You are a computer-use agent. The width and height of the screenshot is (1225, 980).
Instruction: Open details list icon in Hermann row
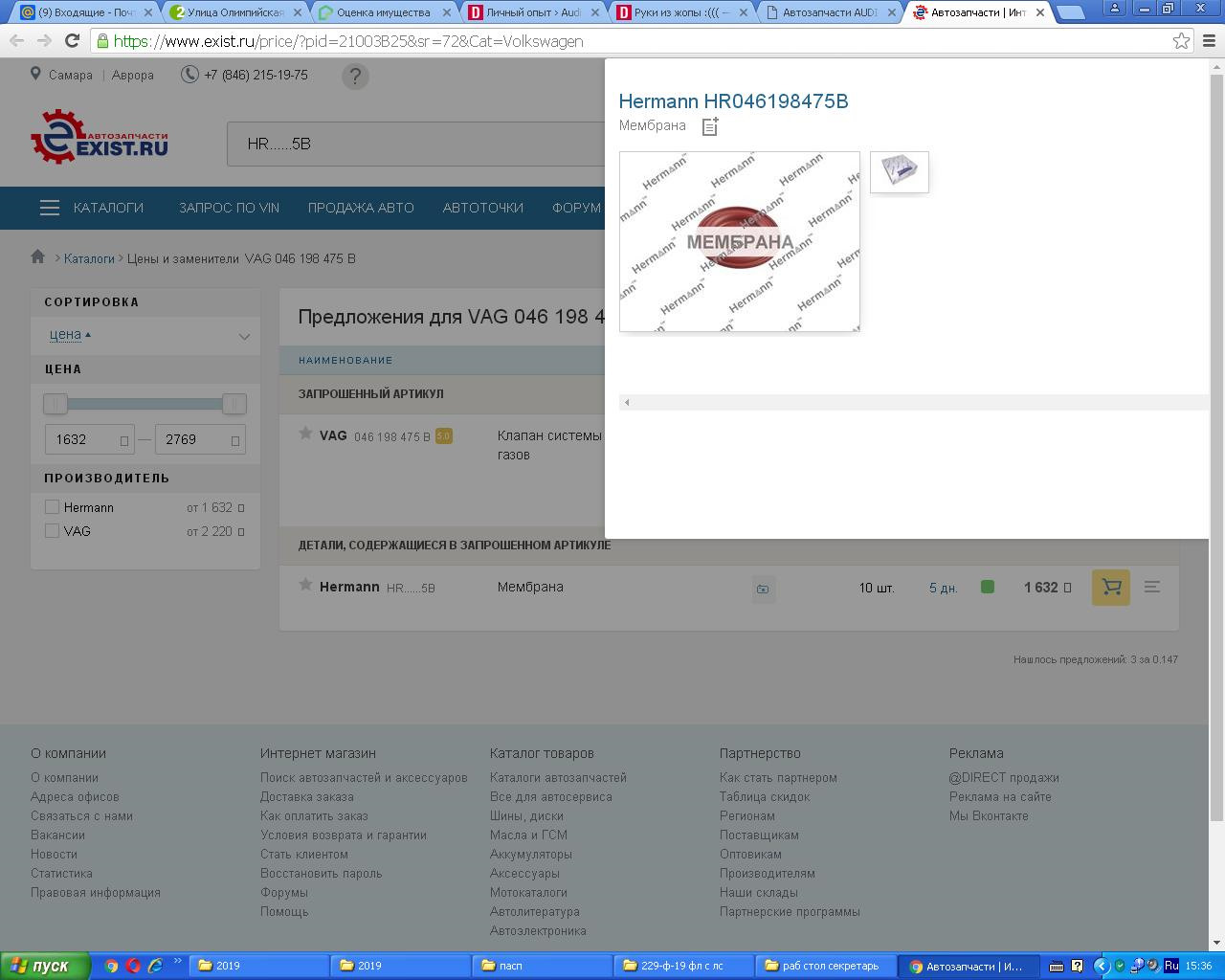click(1152, 587)
